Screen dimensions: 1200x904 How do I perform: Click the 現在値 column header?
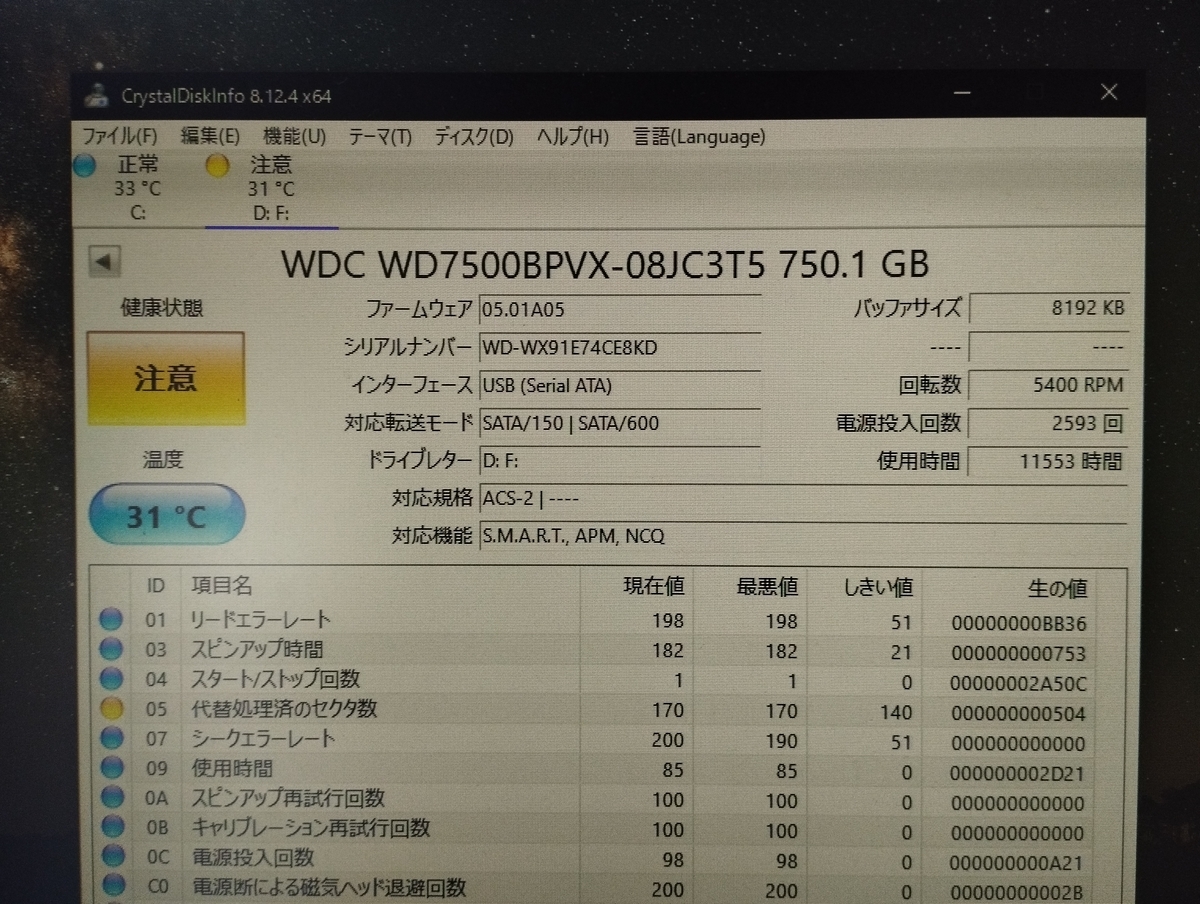click(653, 586)
